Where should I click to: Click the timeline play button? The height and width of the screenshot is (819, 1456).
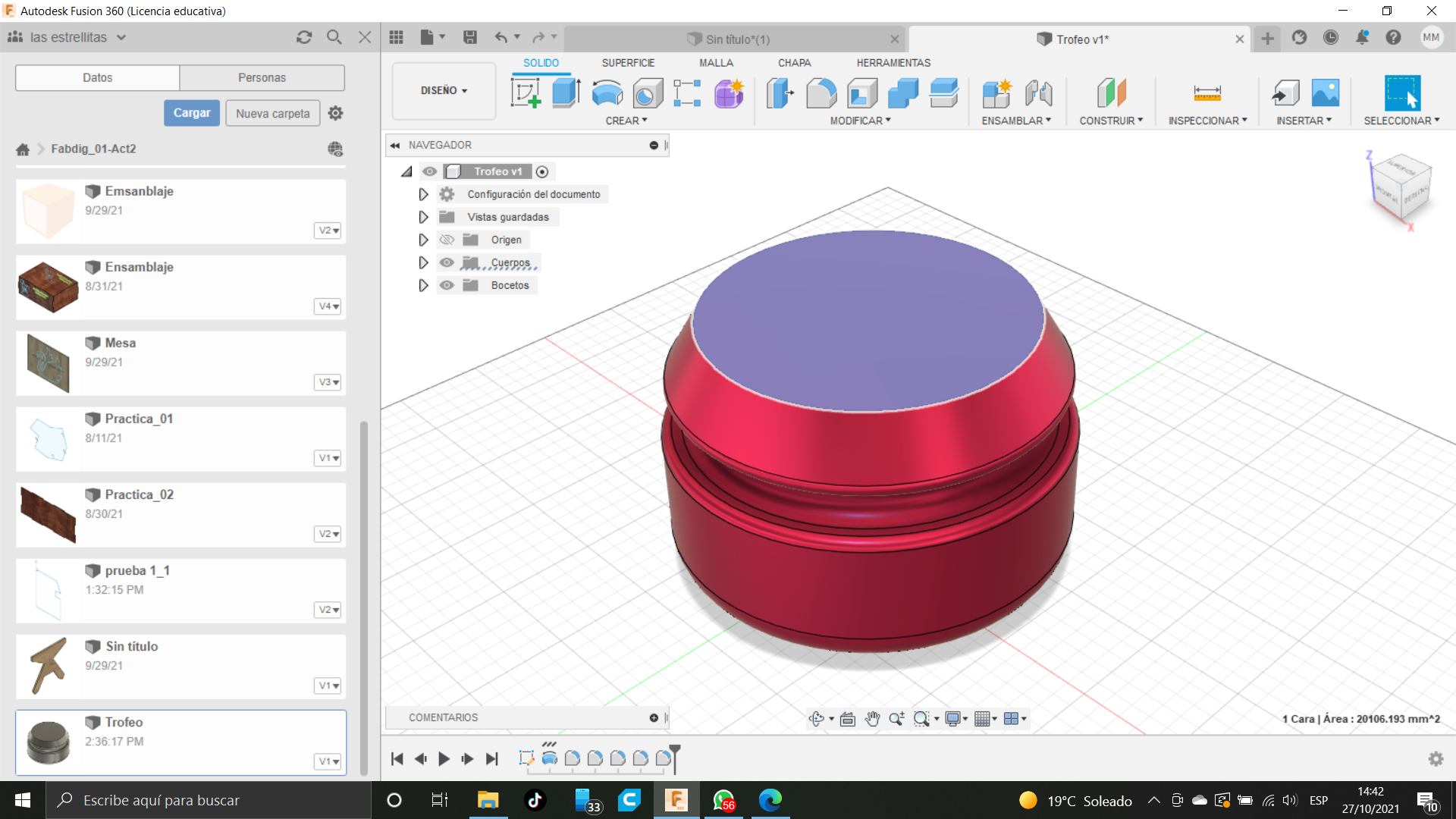point(444,758)
